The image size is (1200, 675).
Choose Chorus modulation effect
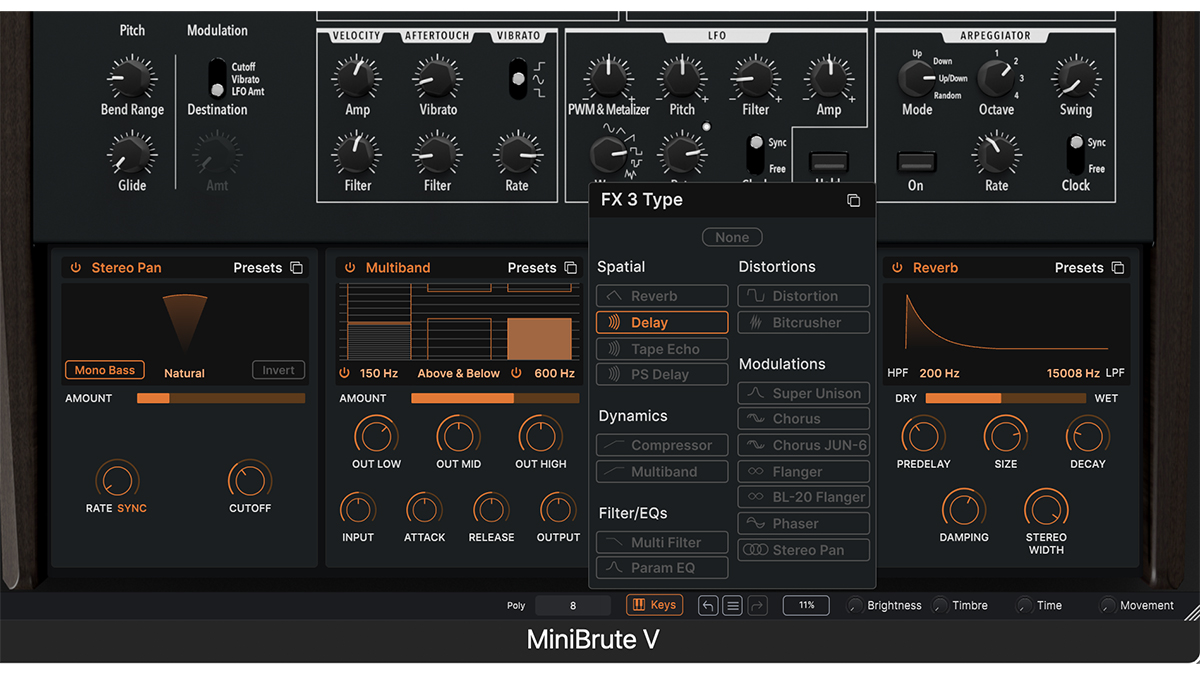point(804,419)
